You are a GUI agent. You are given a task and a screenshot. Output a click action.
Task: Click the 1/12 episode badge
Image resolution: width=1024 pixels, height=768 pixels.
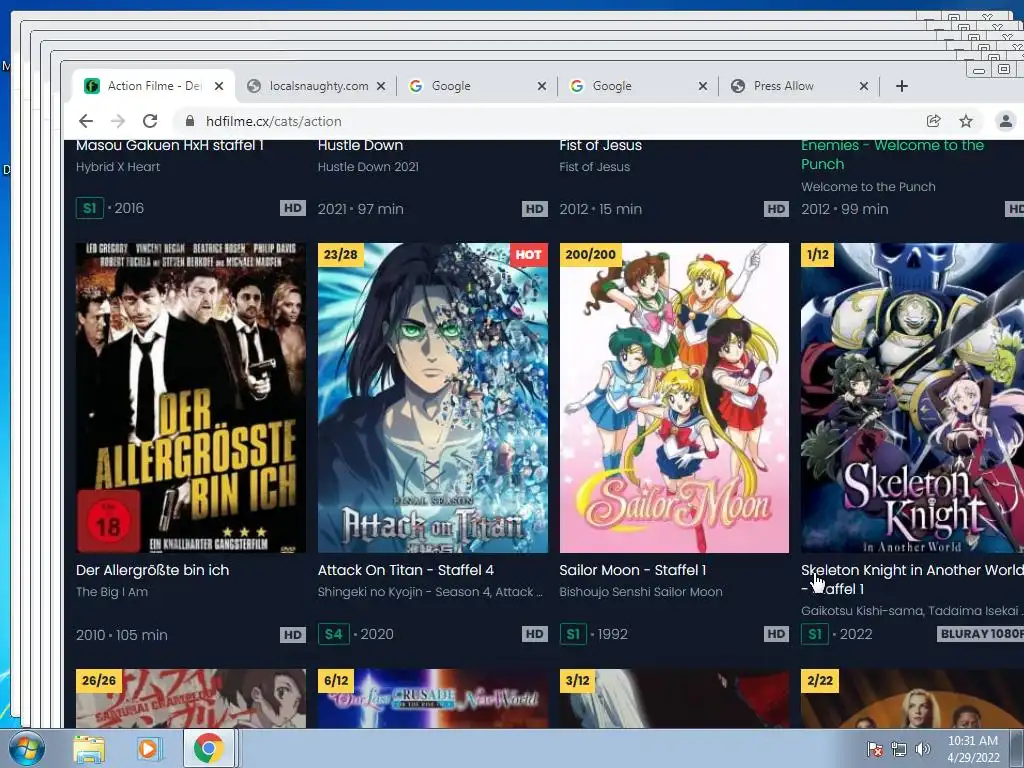pyautogui.click(x=818, y=255)
